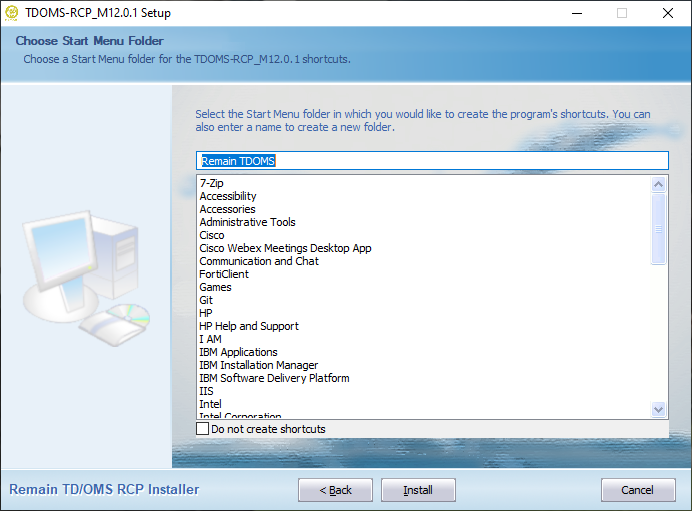Select Accessibility in the folder list
The width and height of the screenshot is (692, 511).
pyautogui.click(x=228, y=196)
